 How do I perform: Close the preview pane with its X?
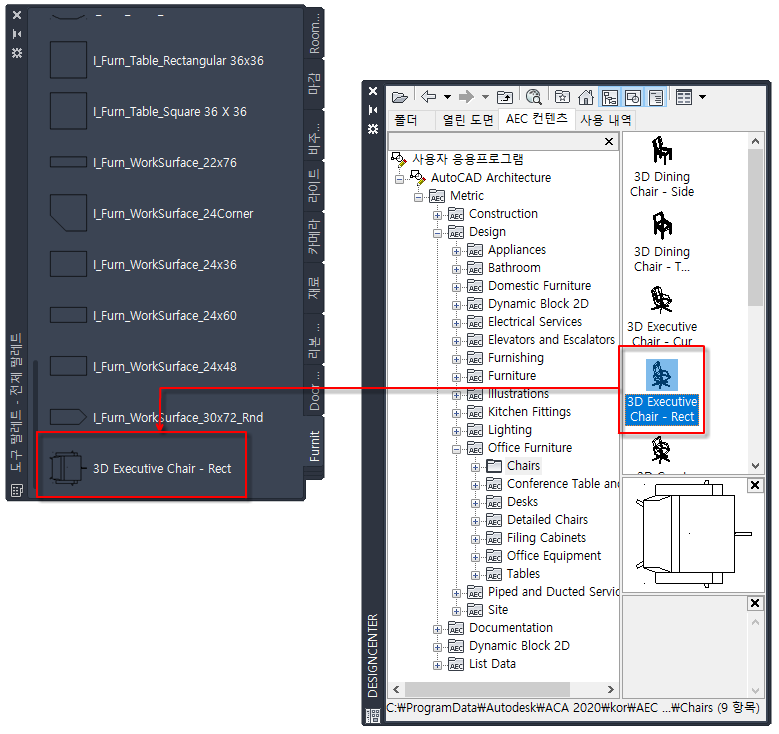(x=755, y=485)
